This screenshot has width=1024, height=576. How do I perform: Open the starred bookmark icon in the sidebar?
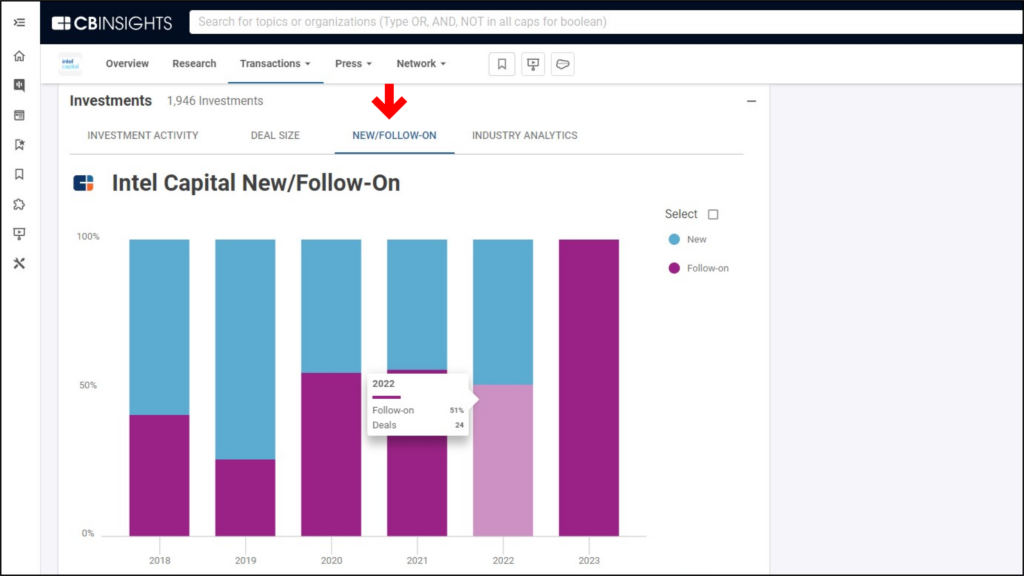pos(20,144)
